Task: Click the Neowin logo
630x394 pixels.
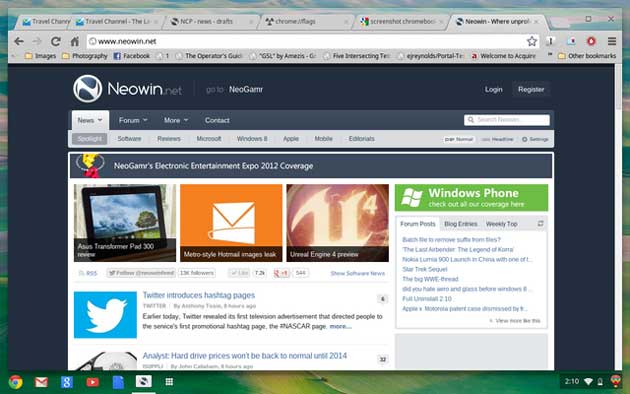Action: click(127, 89)
